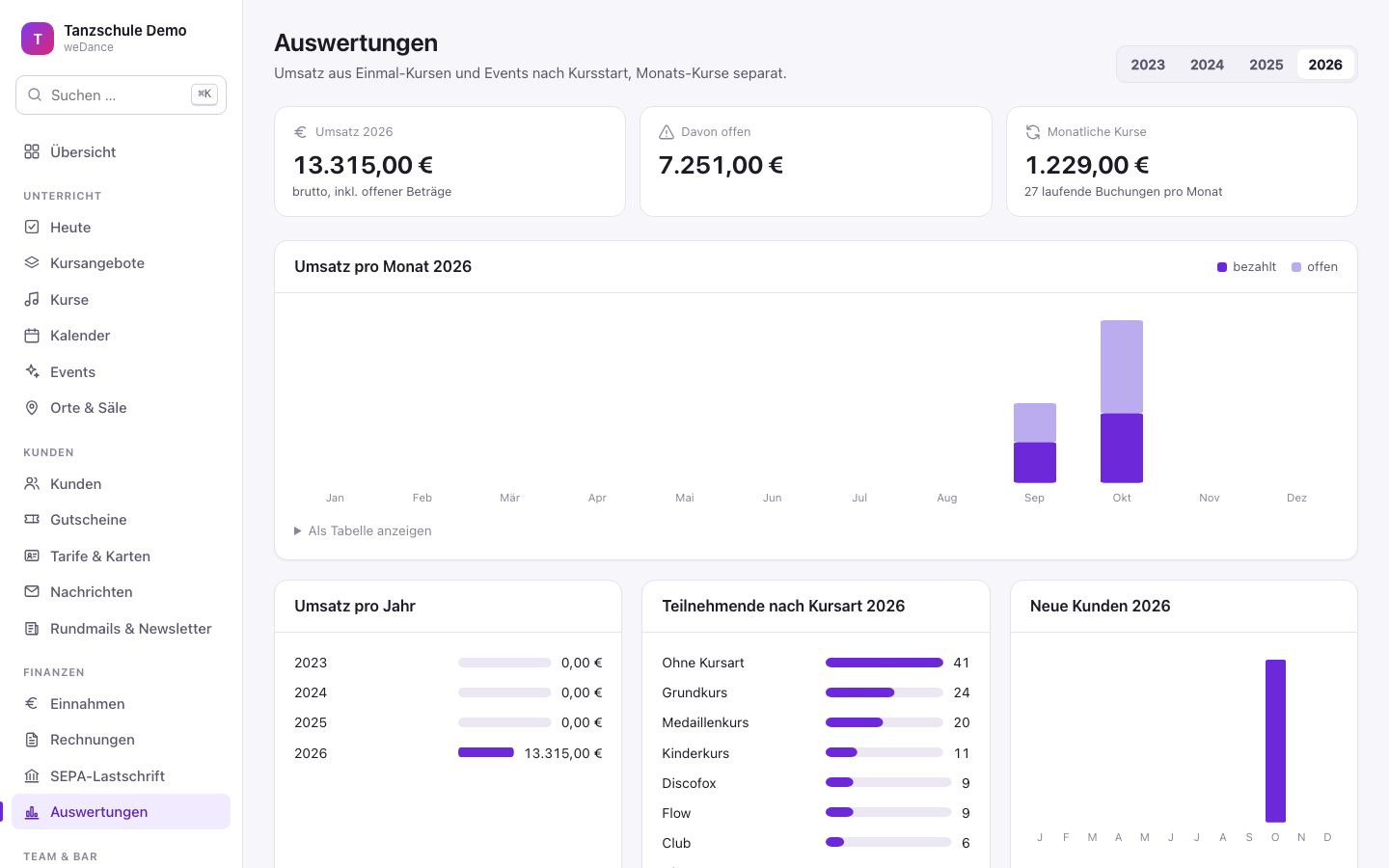This screenshot has width=1389, height=868.
Task: Click the SEPA-Lastschrift bank icon
Action: [x=32, y=775]
